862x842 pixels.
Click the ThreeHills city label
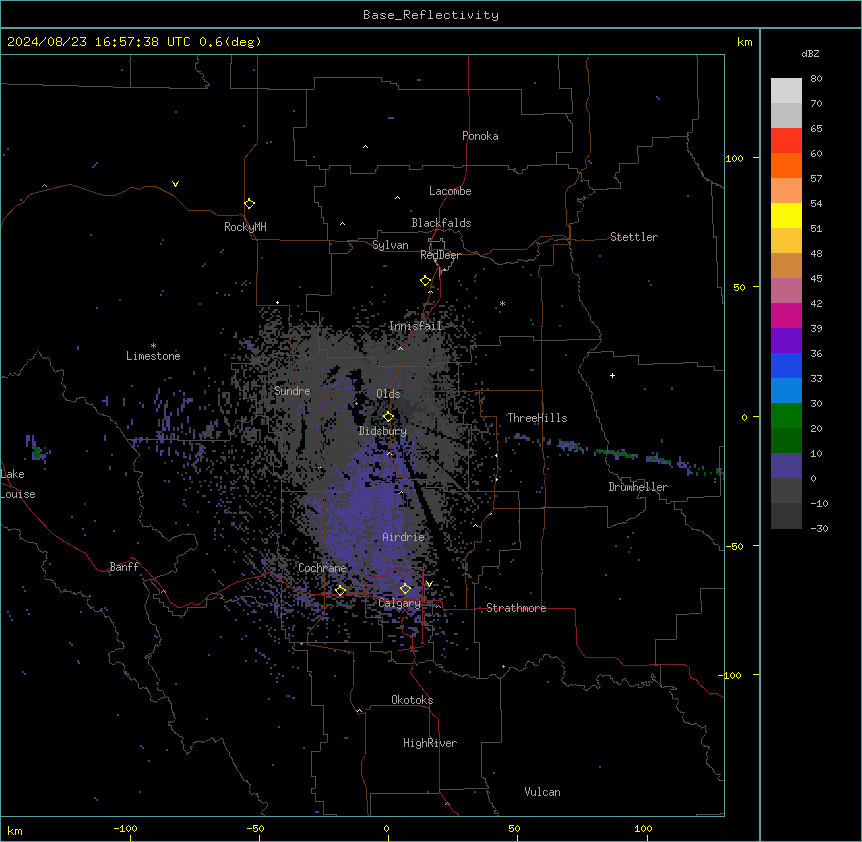pyautogui.click(x=537, y=418)
